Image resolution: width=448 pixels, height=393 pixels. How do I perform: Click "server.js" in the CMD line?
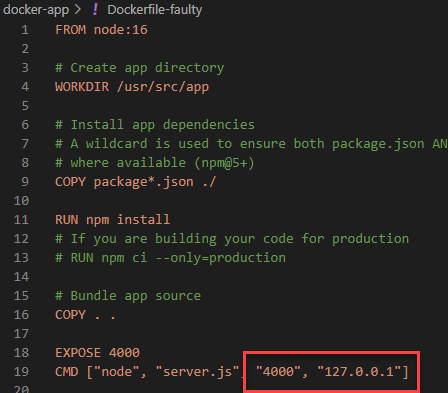198,372
